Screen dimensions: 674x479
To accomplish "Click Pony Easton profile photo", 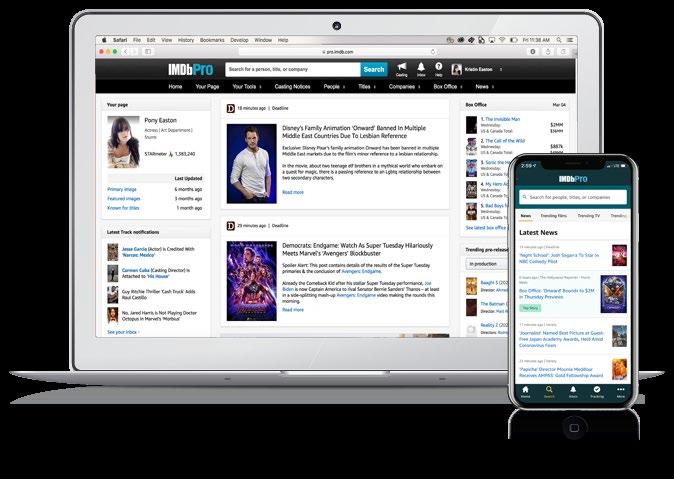I will click(123, 142).
